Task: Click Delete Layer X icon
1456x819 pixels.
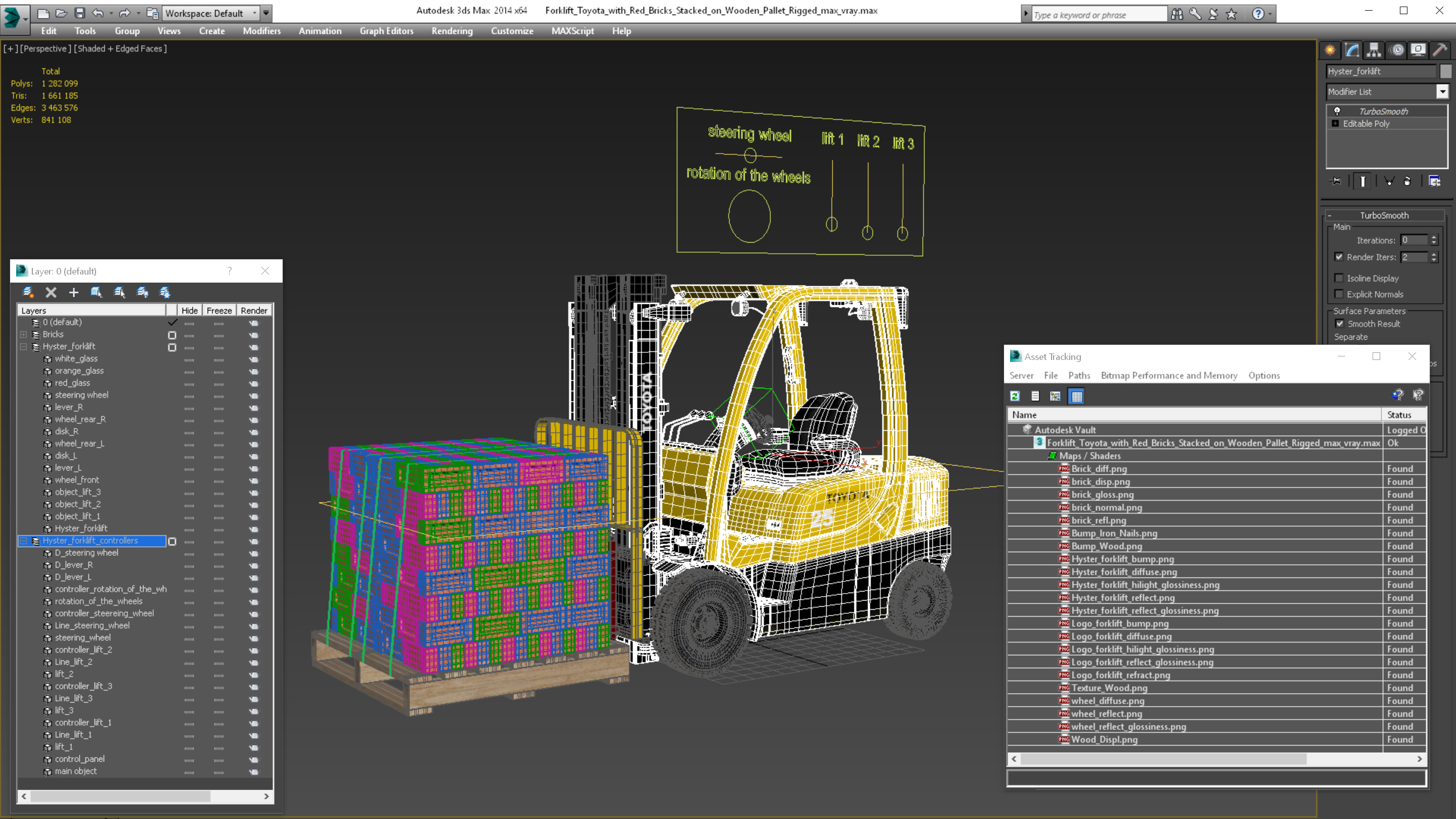Action: point(51,292)
